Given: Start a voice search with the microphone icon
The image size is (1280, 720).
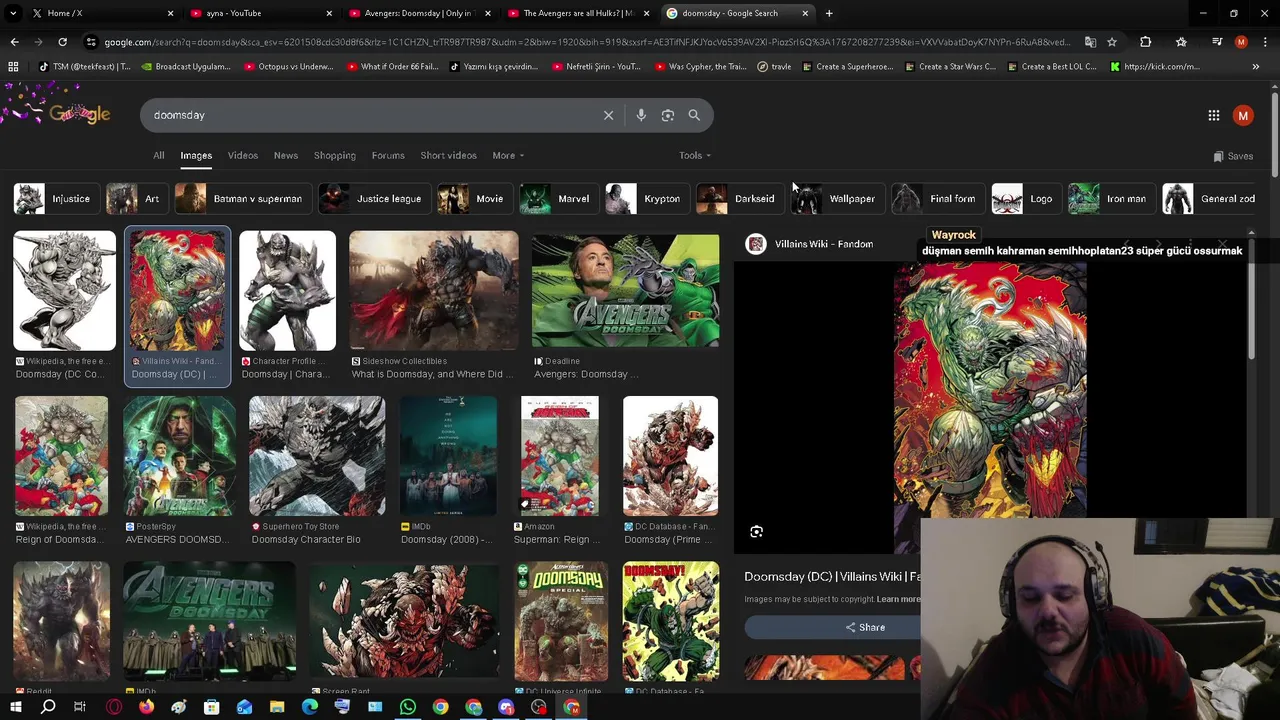Looking at the screenshot, I should (641, 115).
